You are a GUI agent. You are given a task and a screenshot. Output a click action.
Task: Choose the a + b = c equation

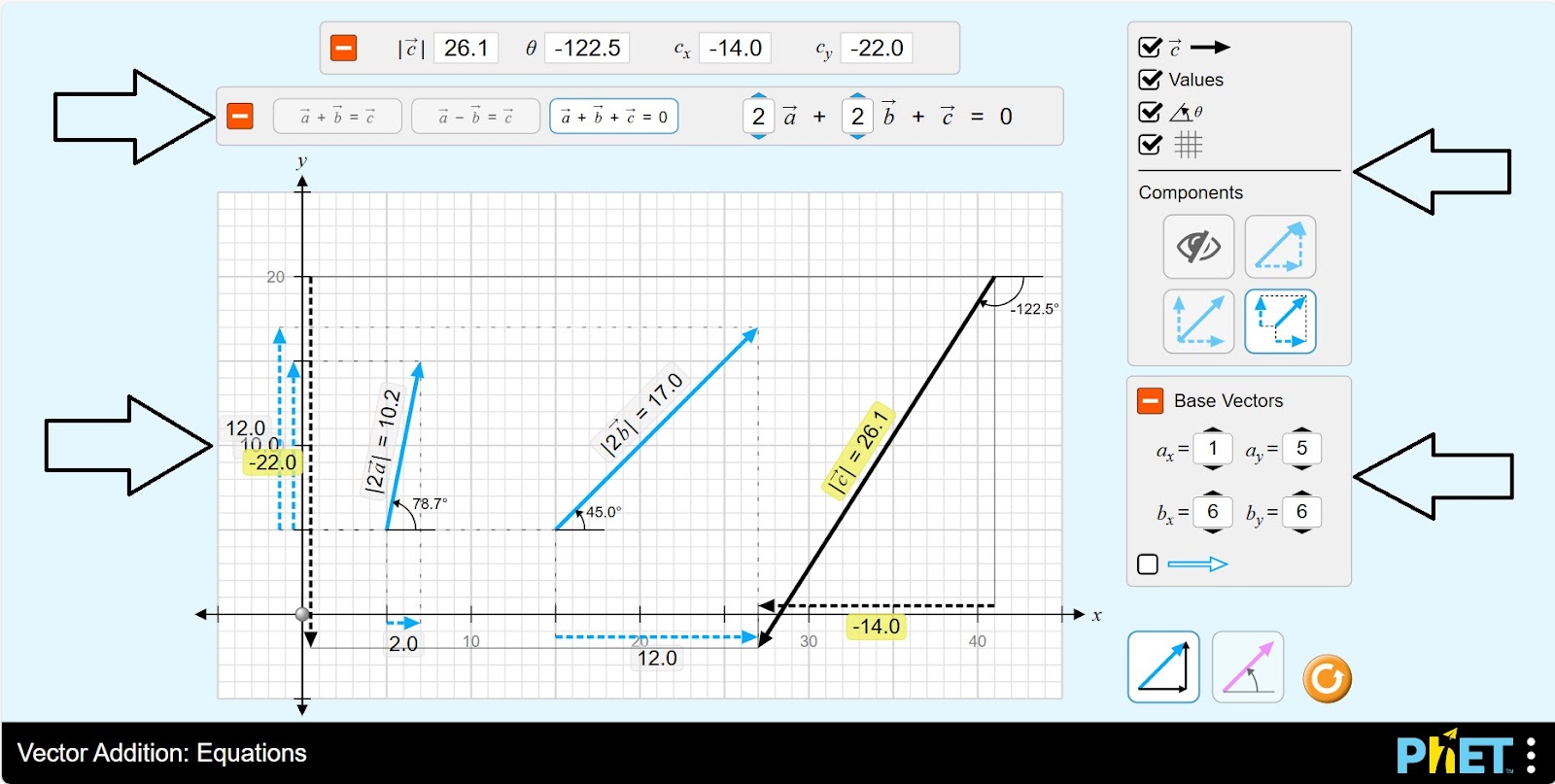pos(337,117)
